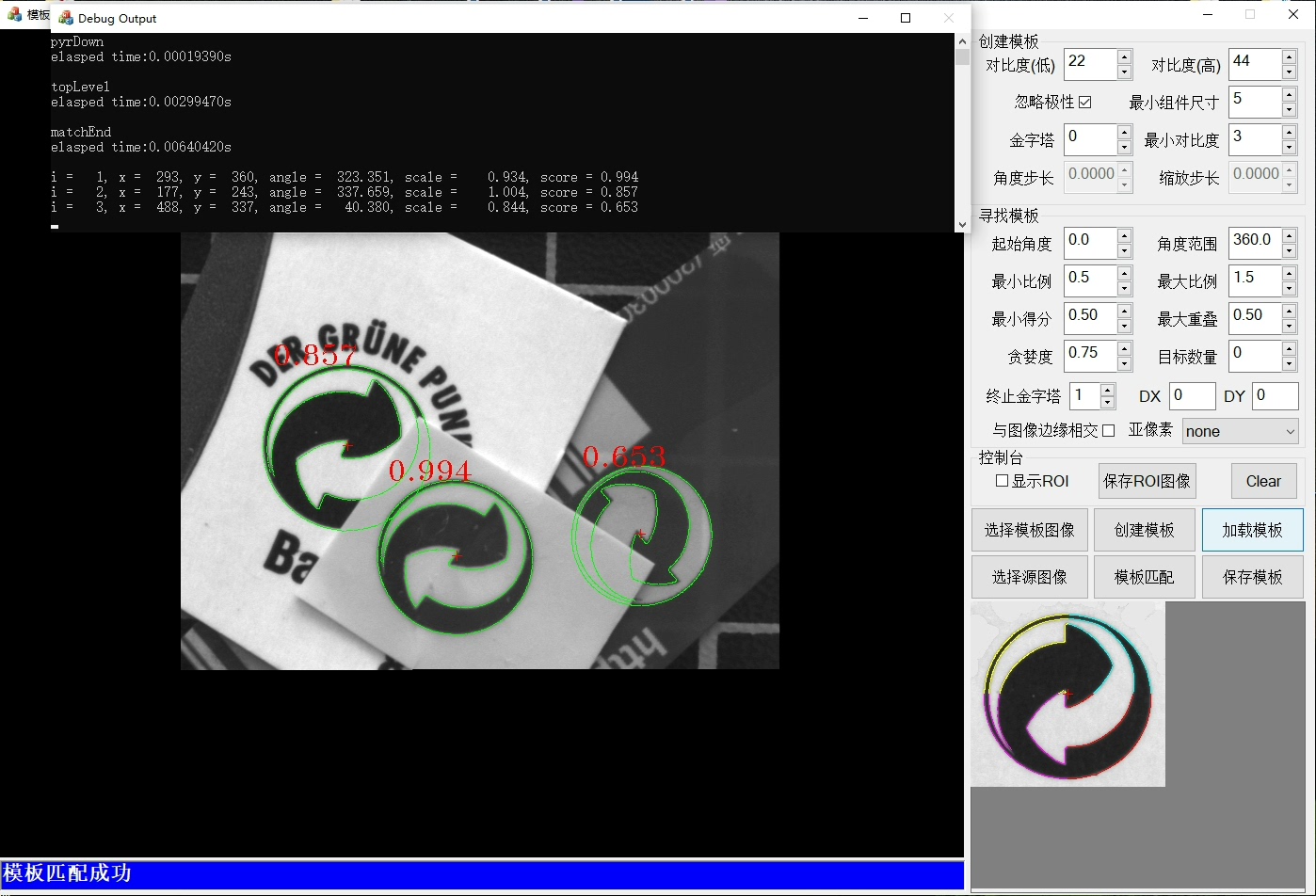The image size is (1316, 896).
Task: Click the 角度范围 field showing 360.0
Action: [x=1255, y=243]
